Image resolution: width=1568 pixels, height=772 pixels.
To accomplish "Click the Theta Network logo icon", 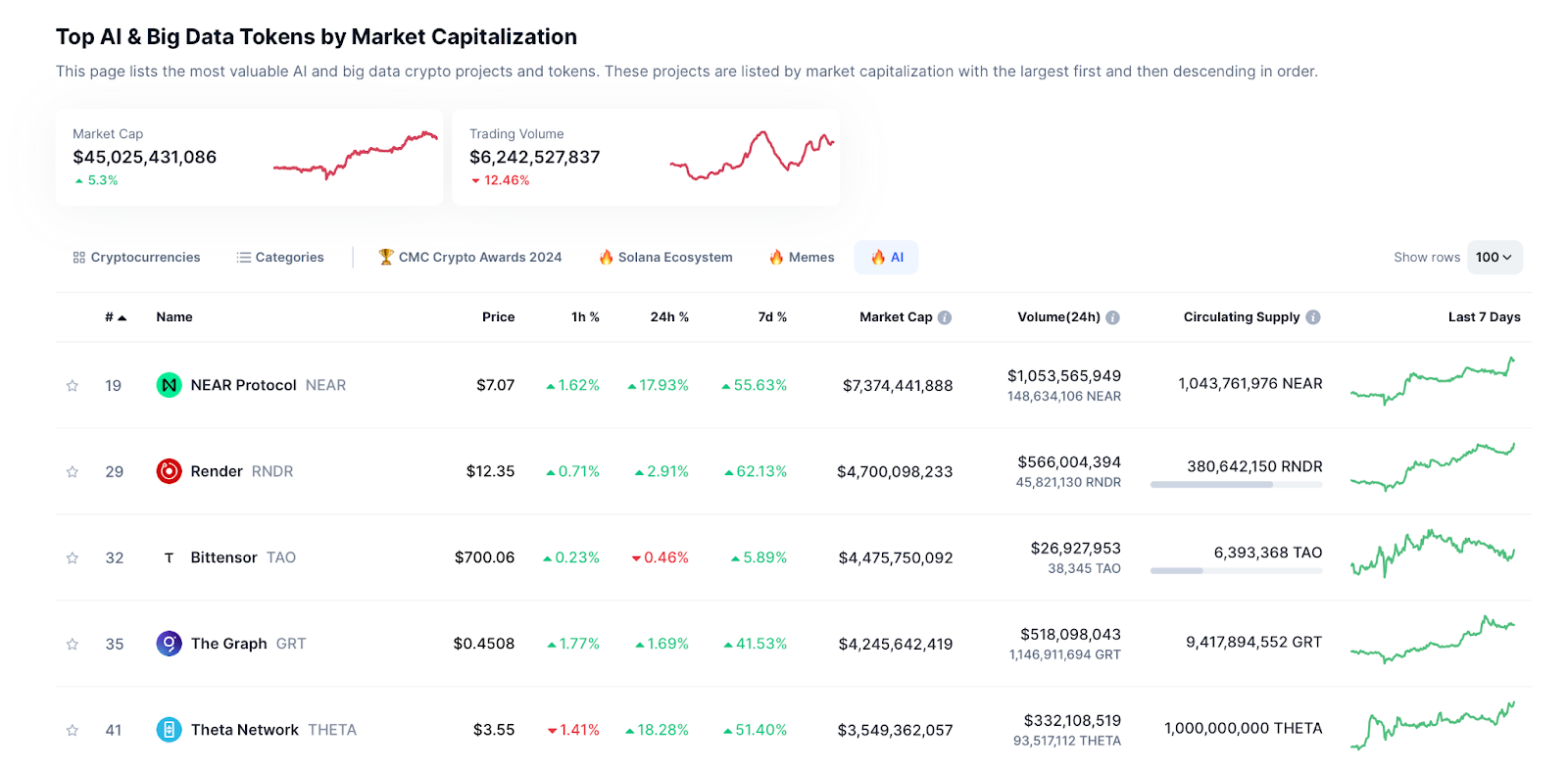I will pos(169,730).
